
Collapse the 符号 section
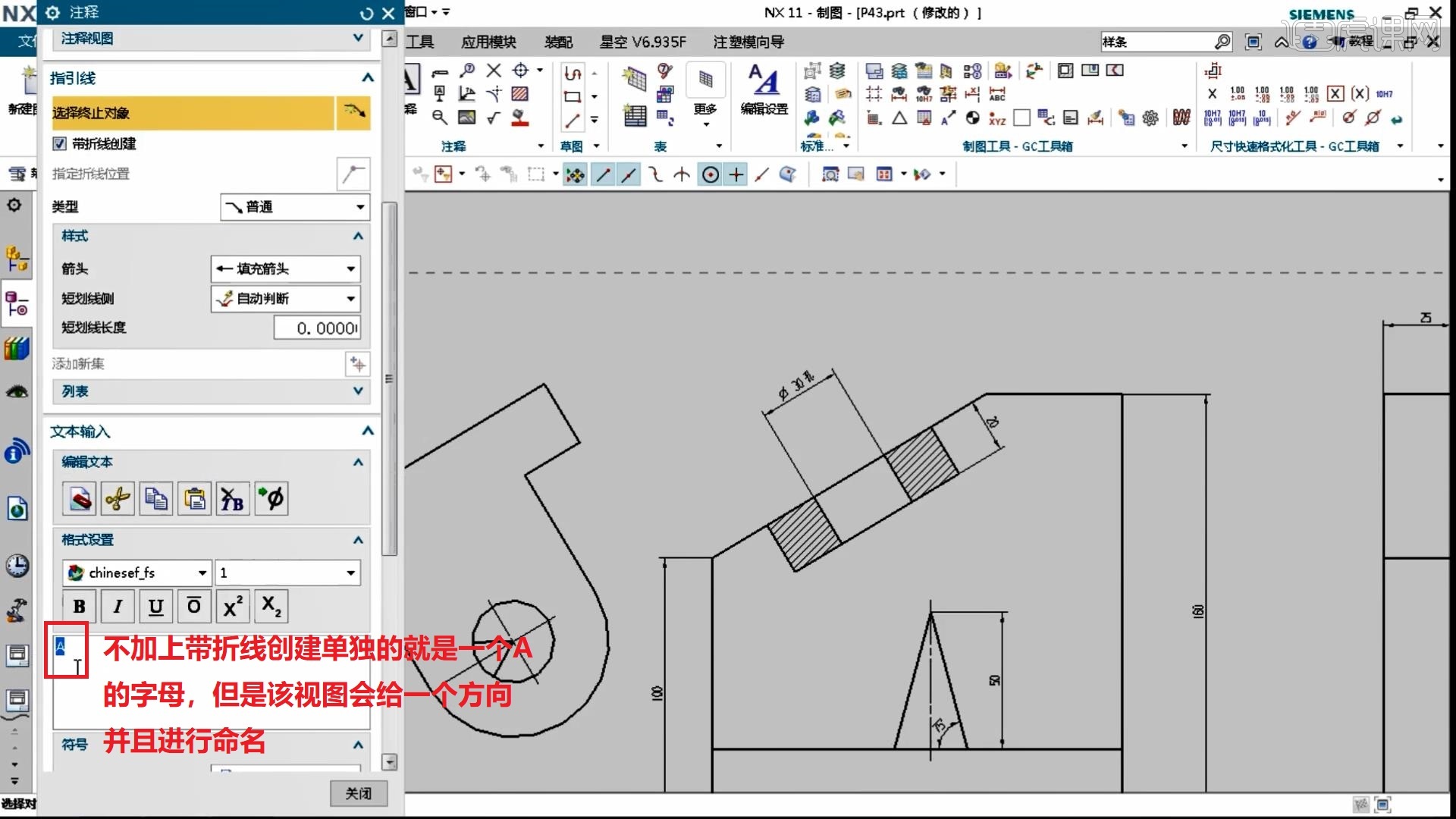(358, 745)
